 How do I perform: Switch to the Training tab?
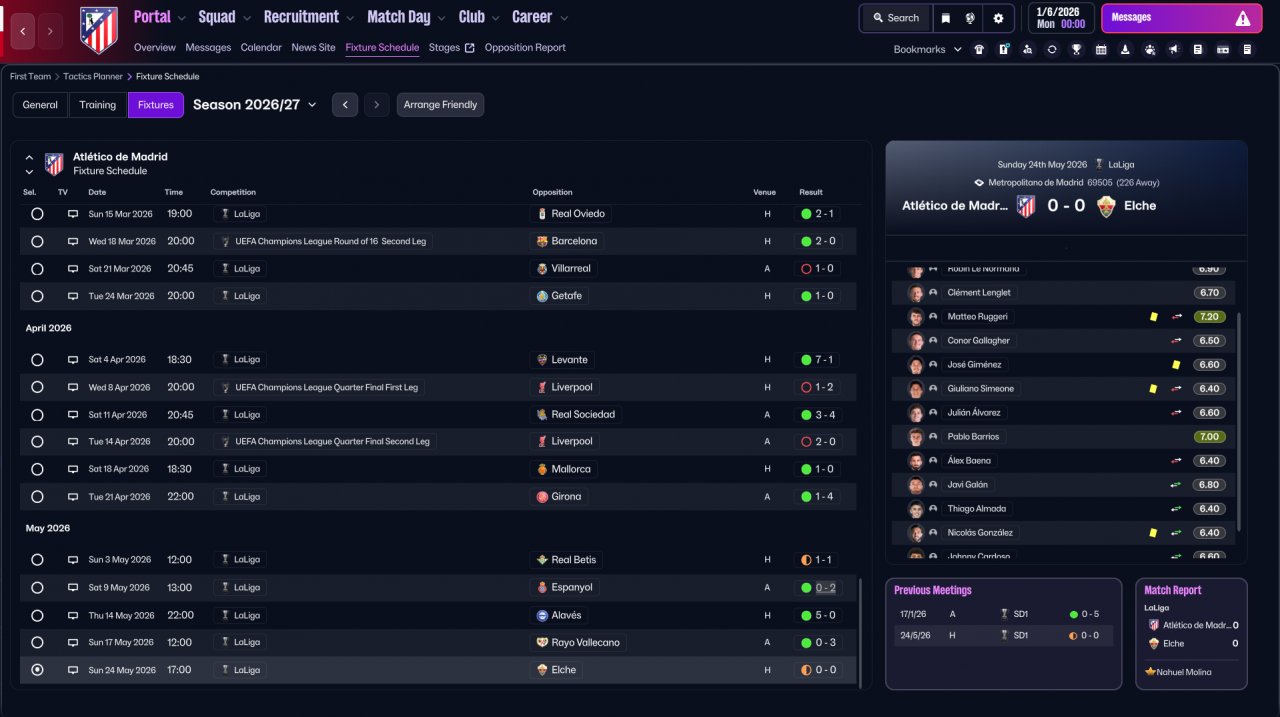coord(98,105)
